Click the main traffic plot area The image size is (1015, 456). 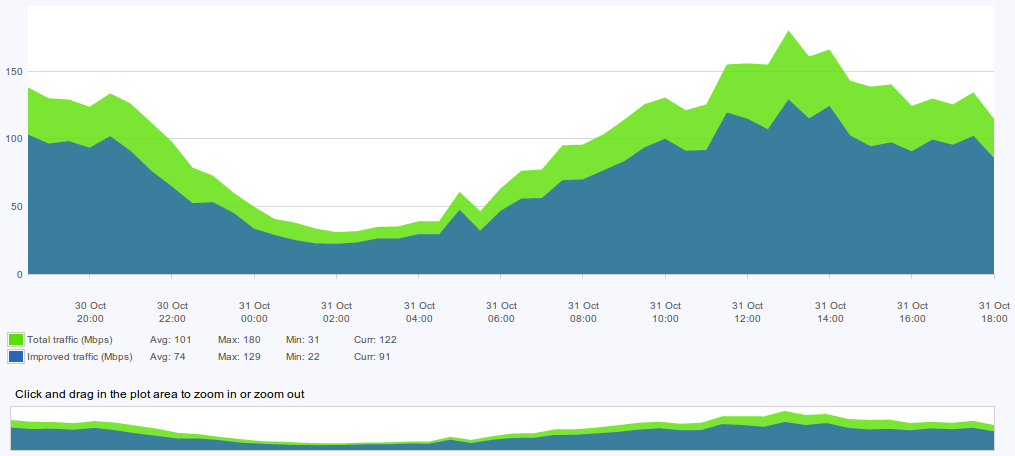pyautogui.click(x=511, y=141)
